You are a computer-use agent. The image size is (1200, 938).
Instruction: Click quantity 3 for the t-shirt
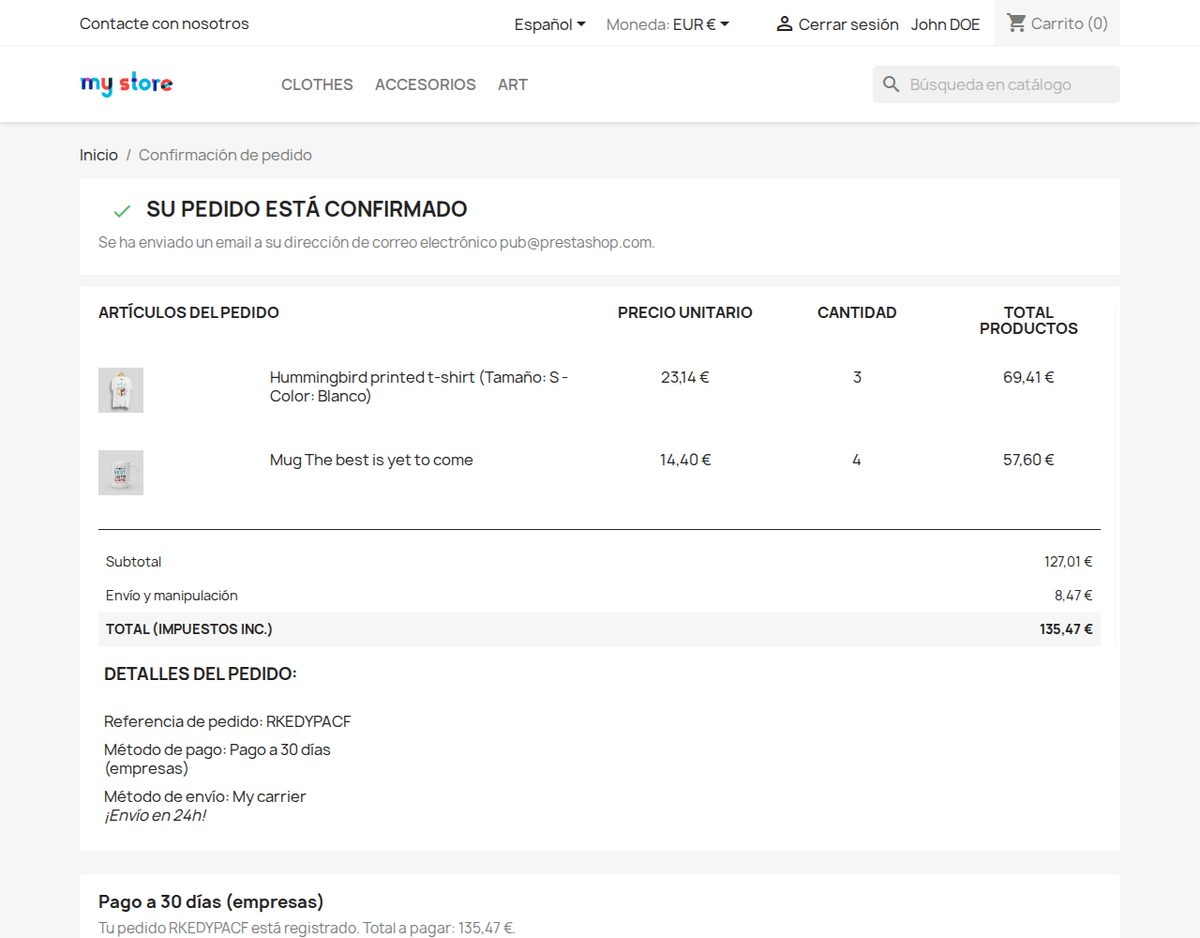857,377
